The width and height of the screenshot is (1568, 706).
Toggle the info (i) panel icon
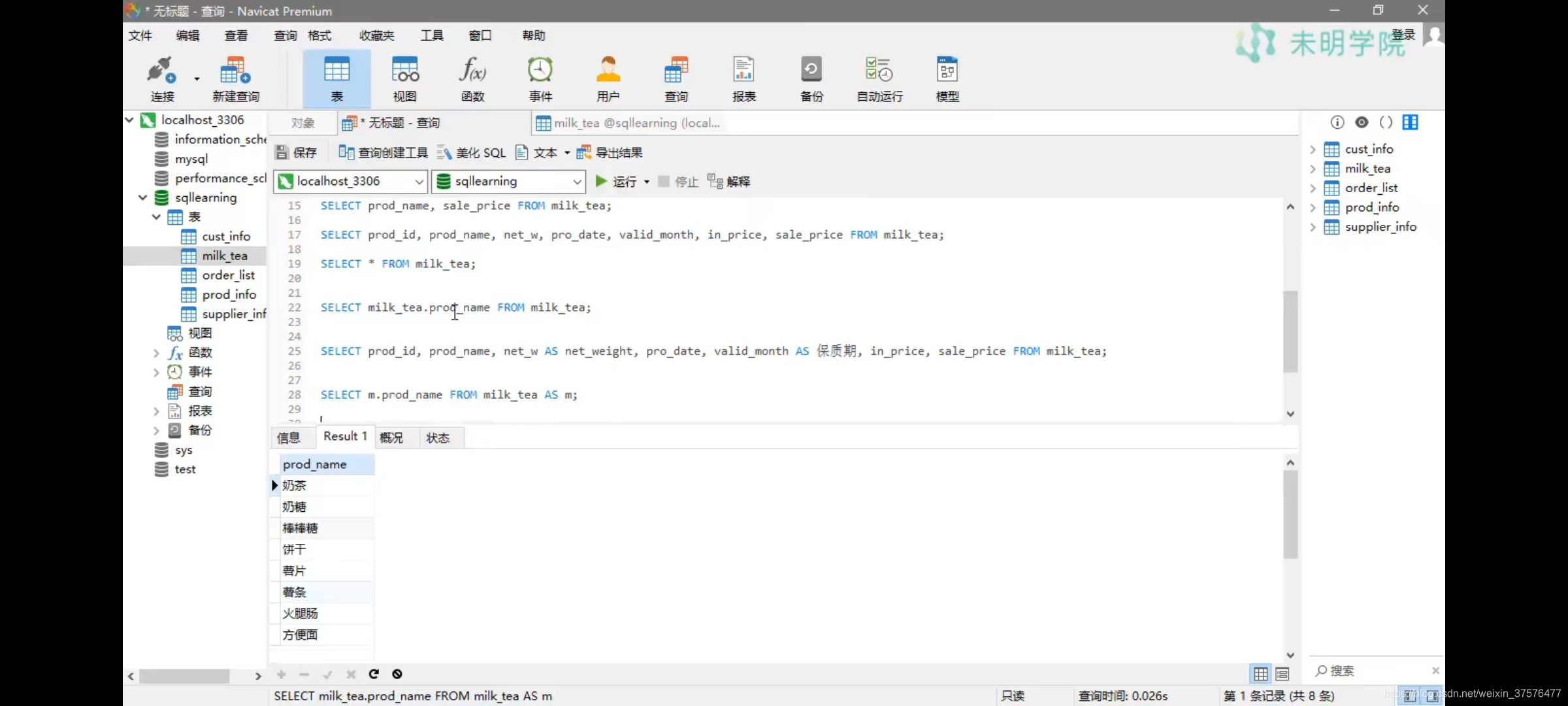[x=1337, y=122]
